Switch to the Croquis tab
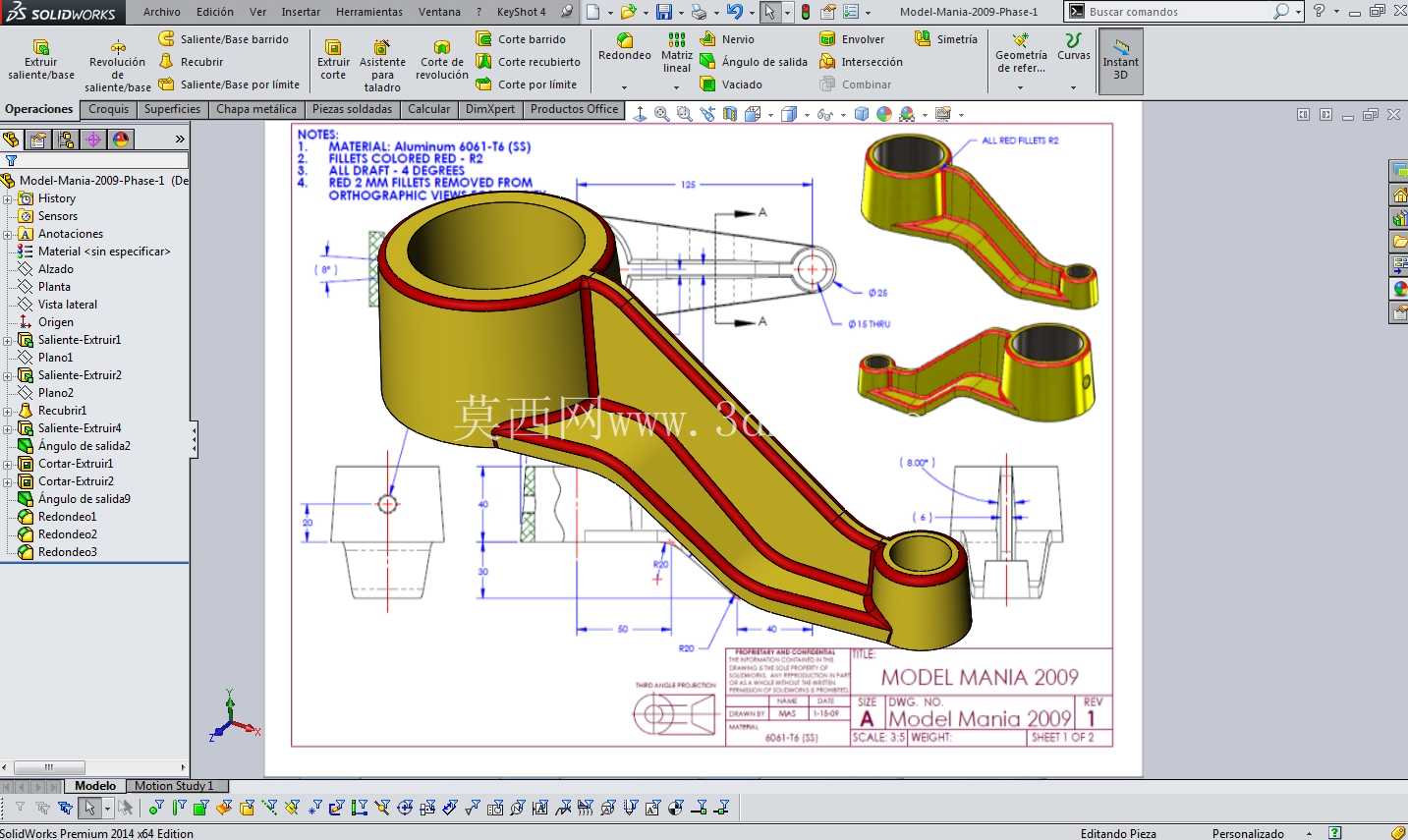 click(109, 109)
